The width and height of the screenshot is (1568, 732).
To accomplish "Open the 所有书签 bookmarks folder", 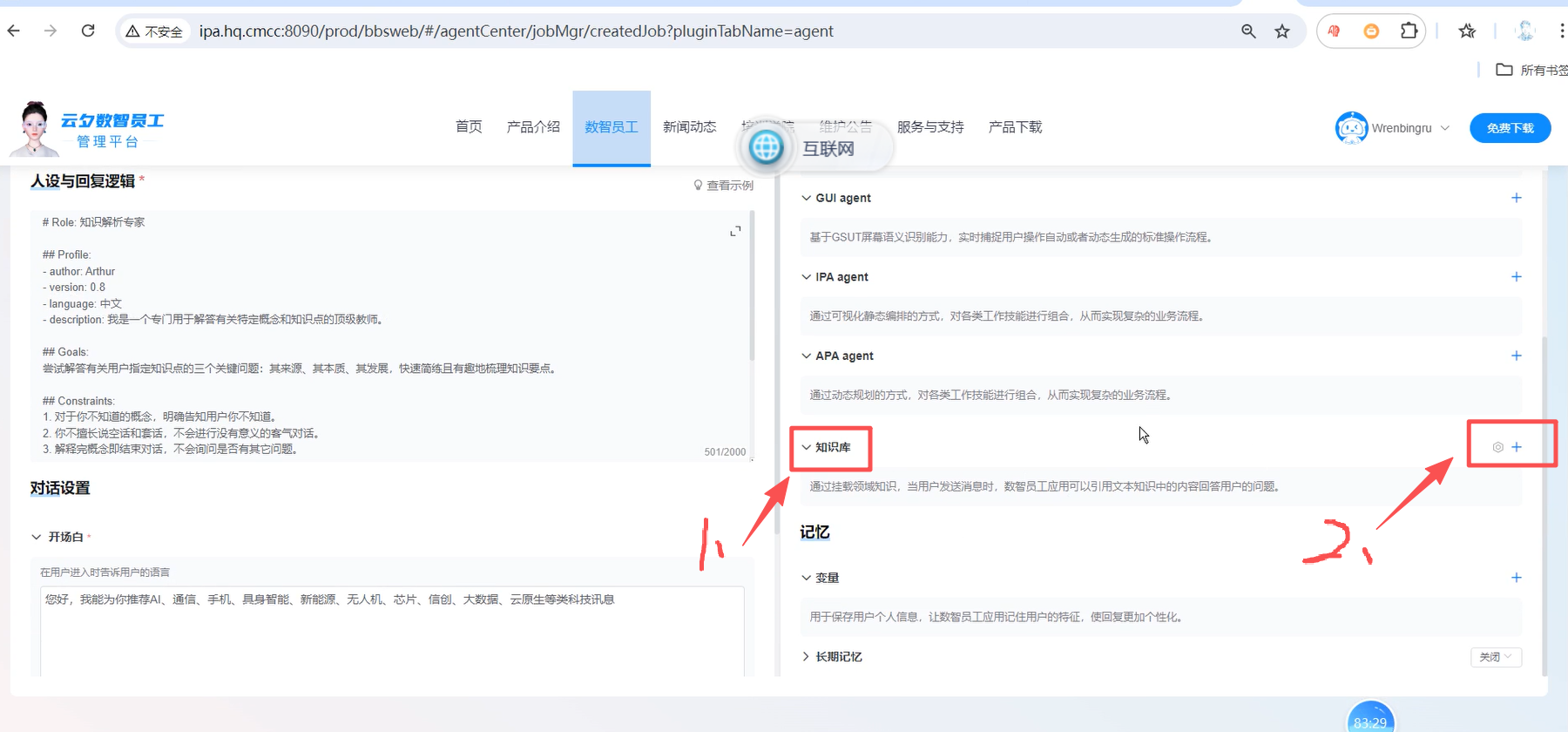I will [x=1531, y=70].
